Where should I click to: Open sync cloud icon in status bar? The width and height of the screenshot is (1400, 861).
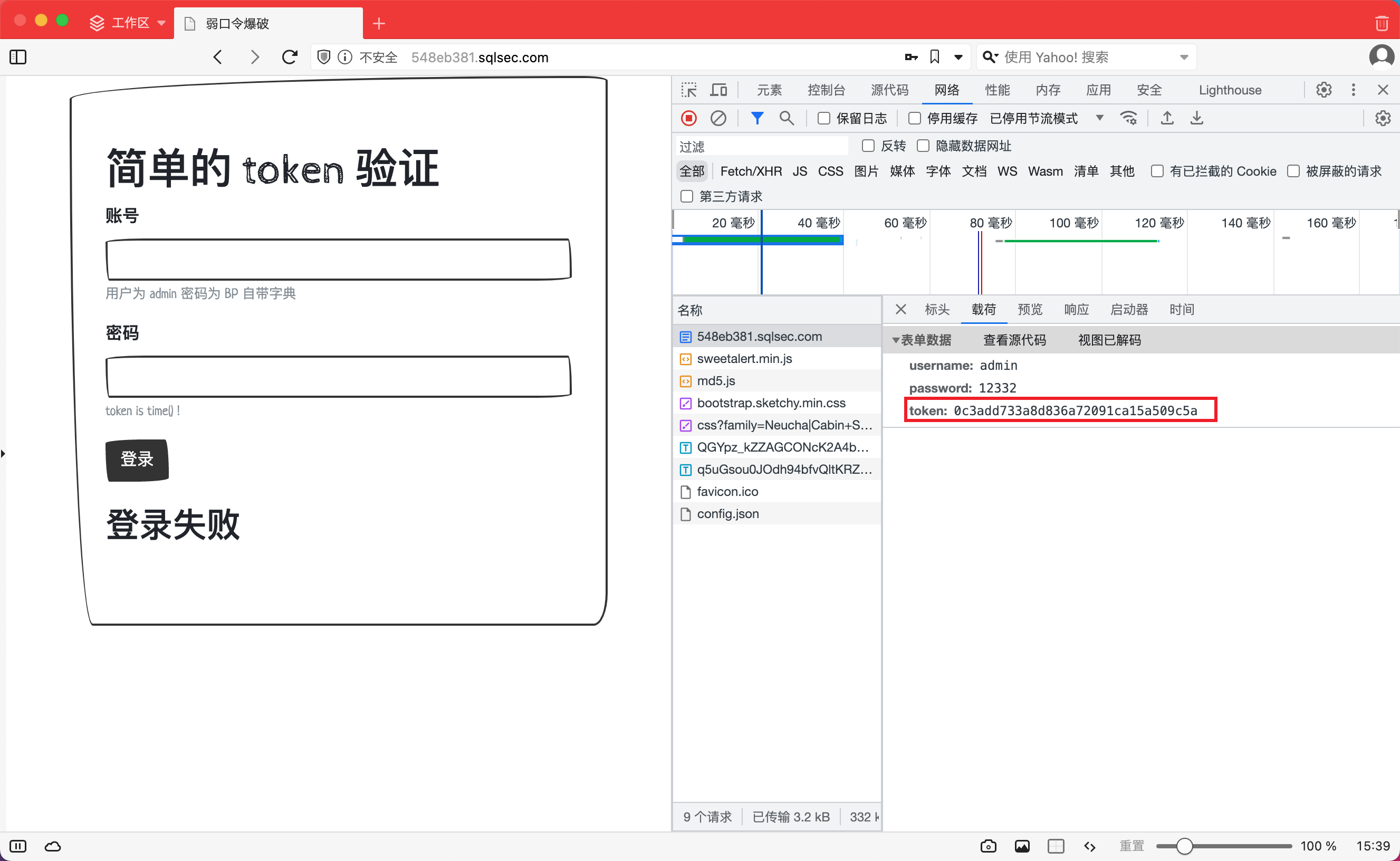click(53, 846)
